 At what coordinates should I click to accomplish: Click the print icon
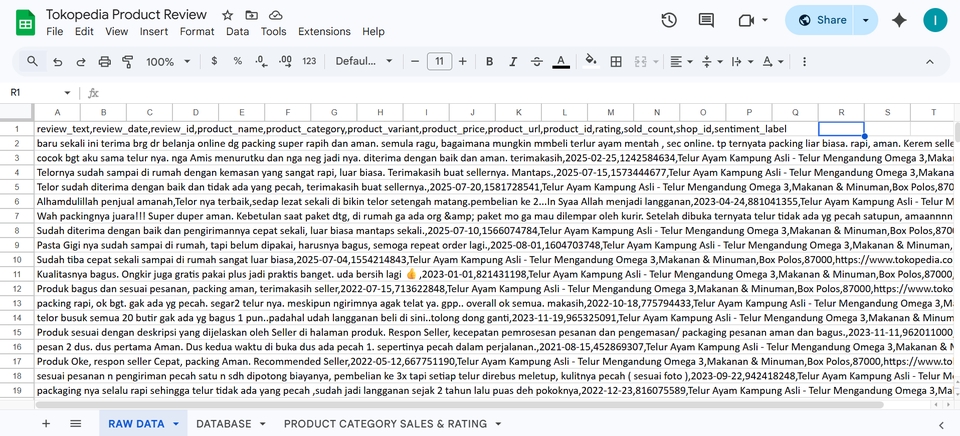[105, 61]
